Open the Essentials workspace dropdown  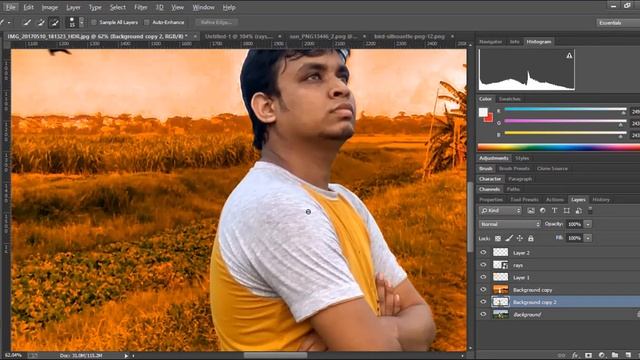pos(618,23)
